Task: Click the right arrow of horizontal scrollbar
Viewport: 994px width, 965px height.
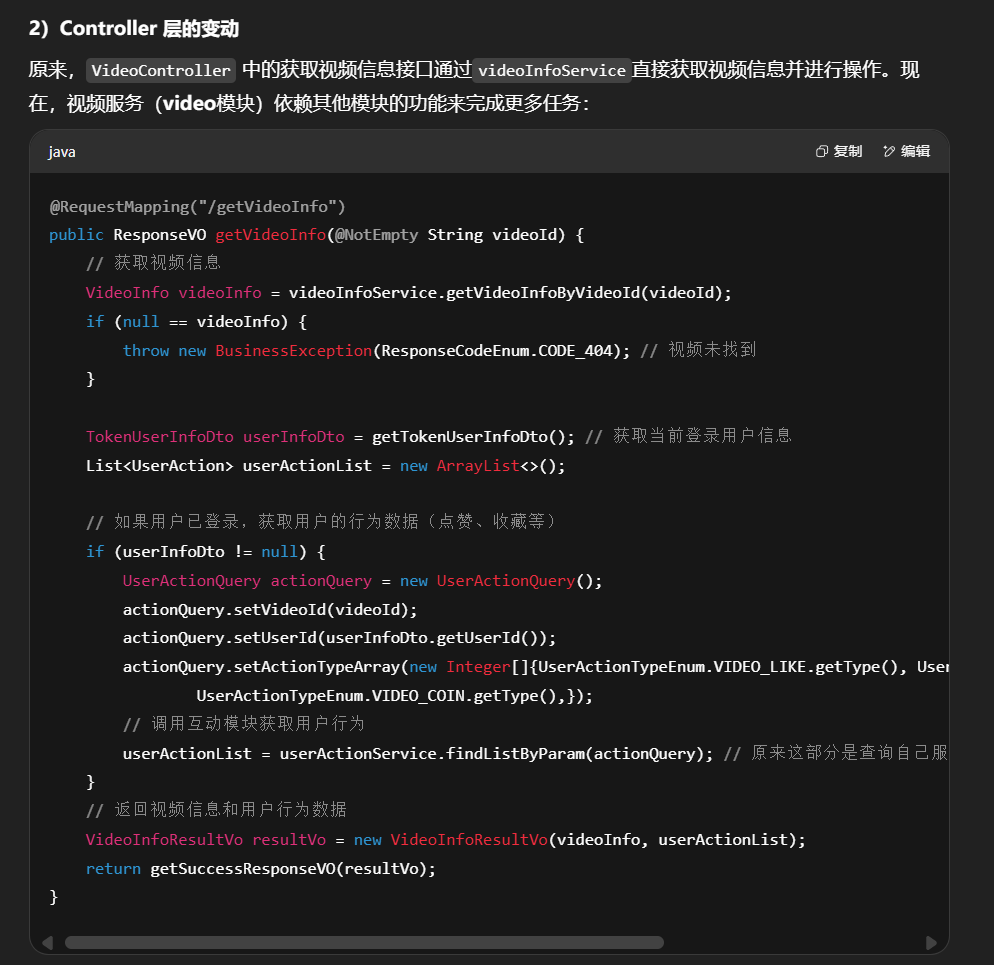Action: coord(931,942)
